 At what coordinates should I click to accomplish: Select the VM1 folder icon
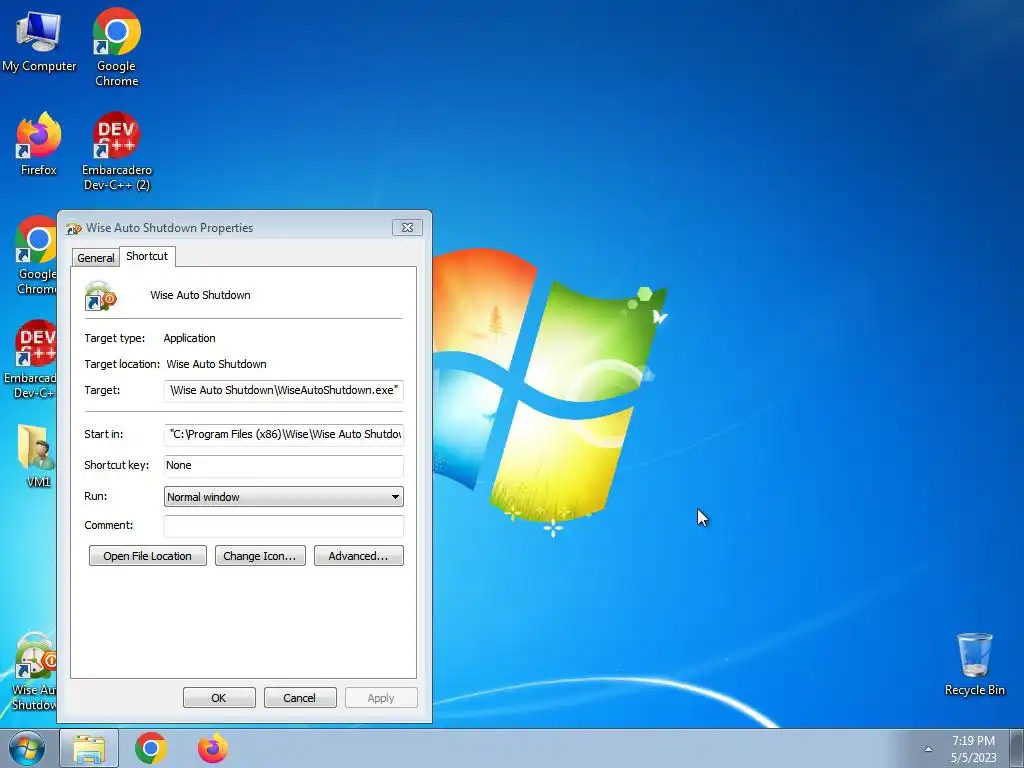tap(37, 455)
